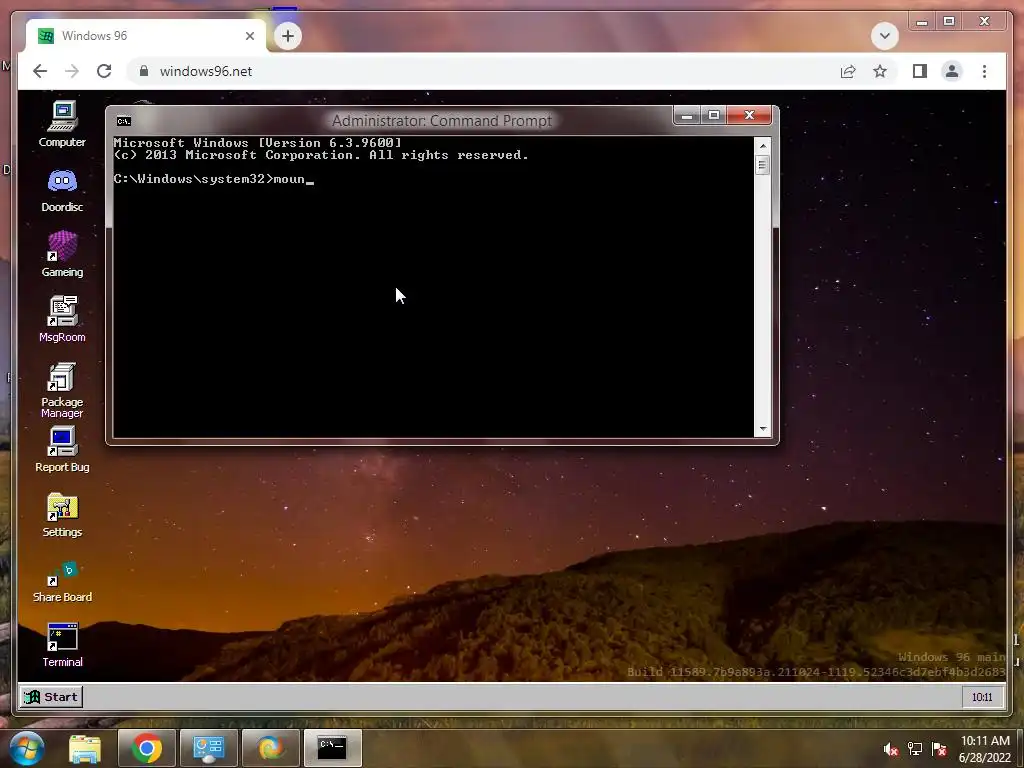Open the Computer desktop icon

pos(62,124)
